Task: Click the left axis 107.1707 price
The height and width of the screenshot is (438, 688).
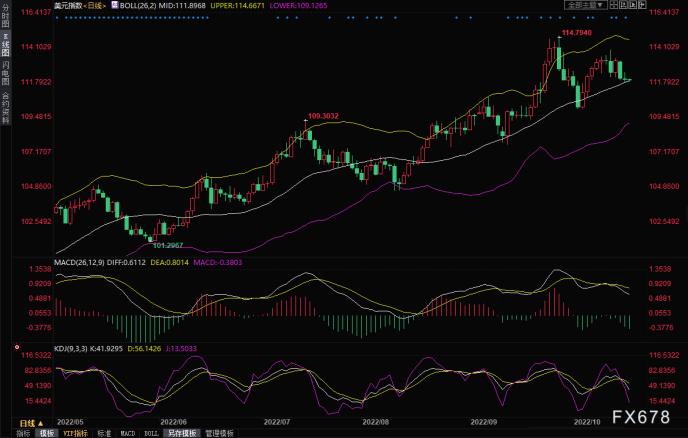Action: pos(36,152)
